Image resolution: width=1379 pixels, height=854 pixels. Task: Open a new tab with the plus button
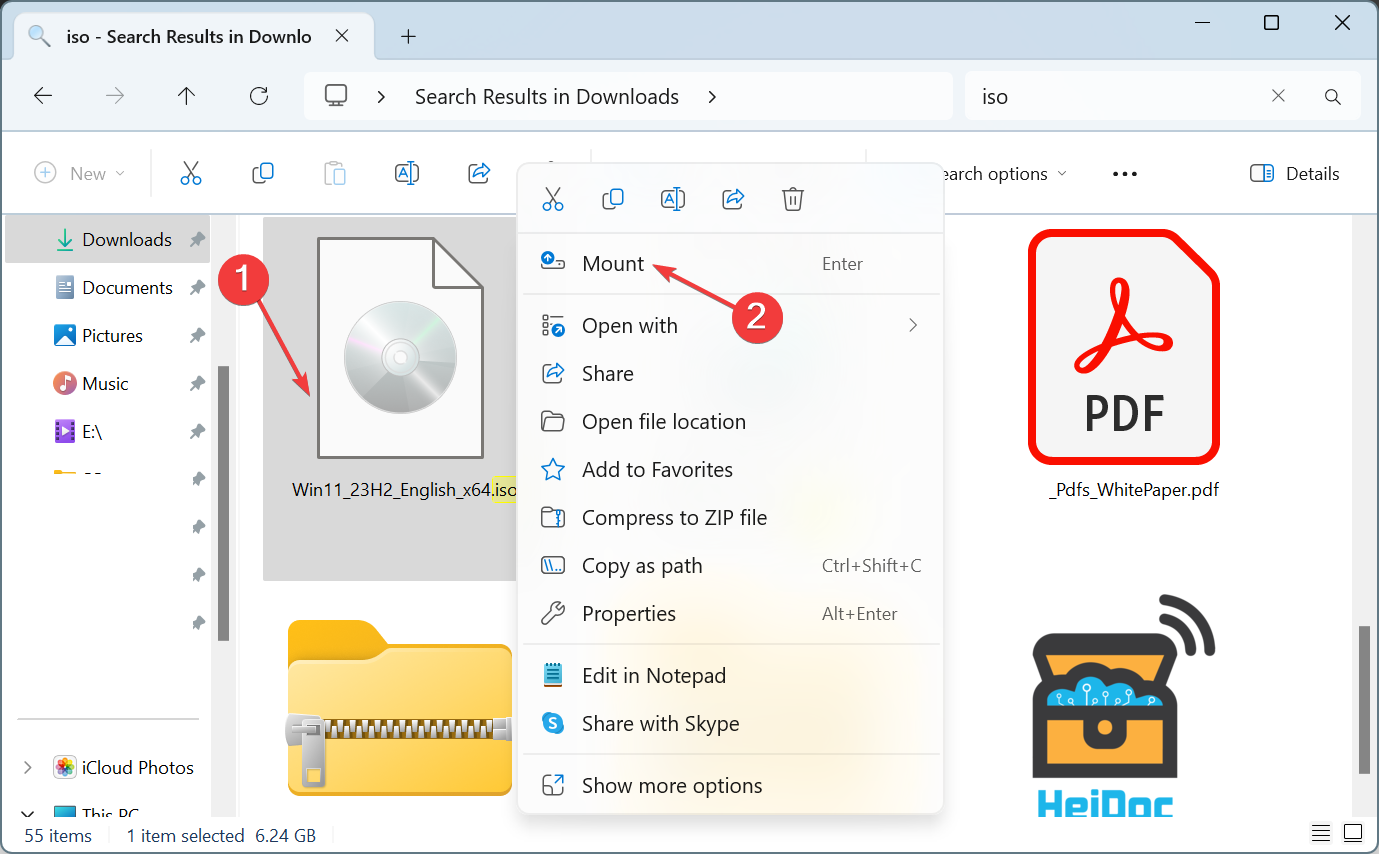tap(408, 37)
